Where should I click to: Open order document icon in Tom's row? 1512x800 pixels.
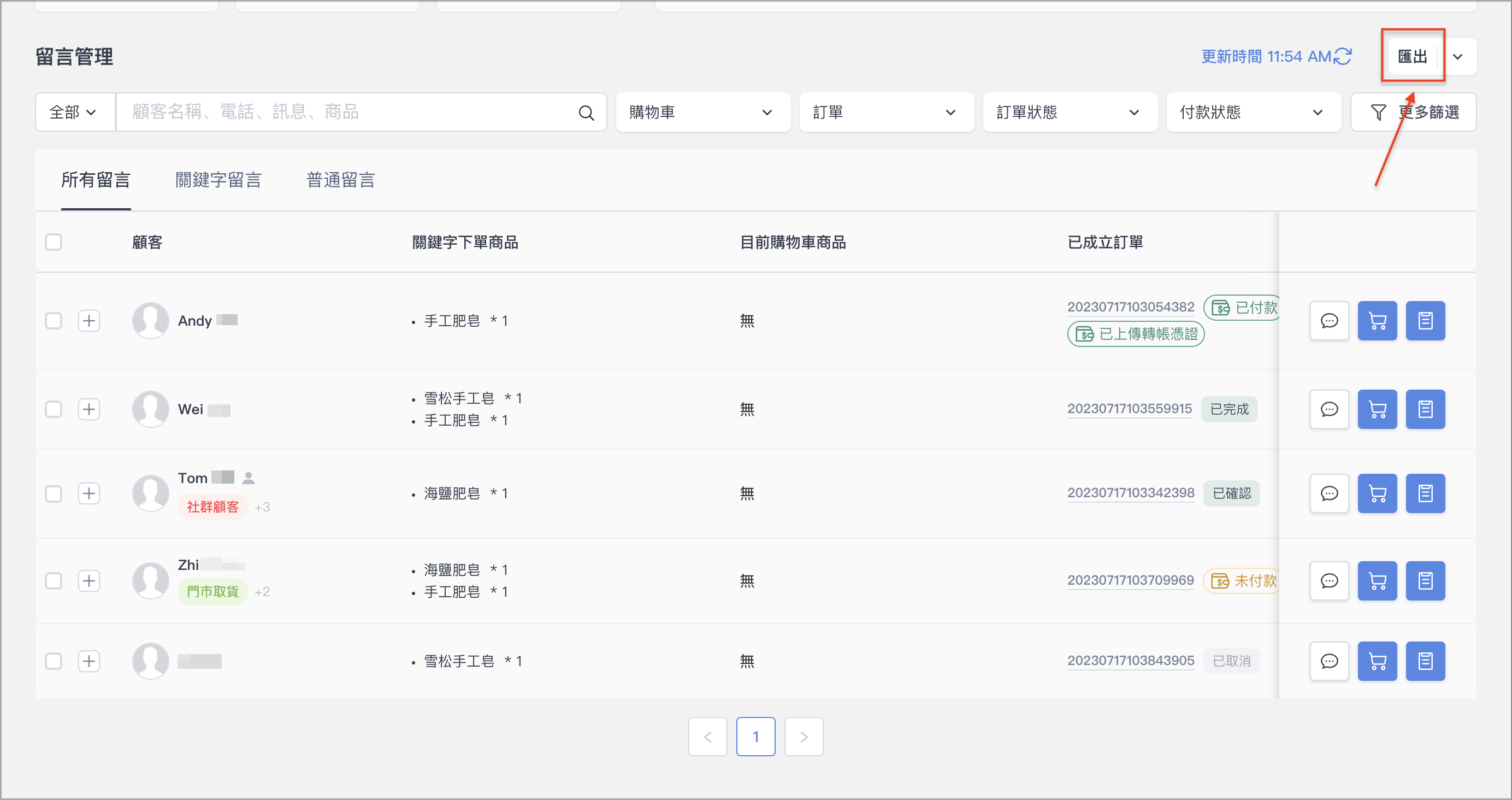coord(1425,493)
